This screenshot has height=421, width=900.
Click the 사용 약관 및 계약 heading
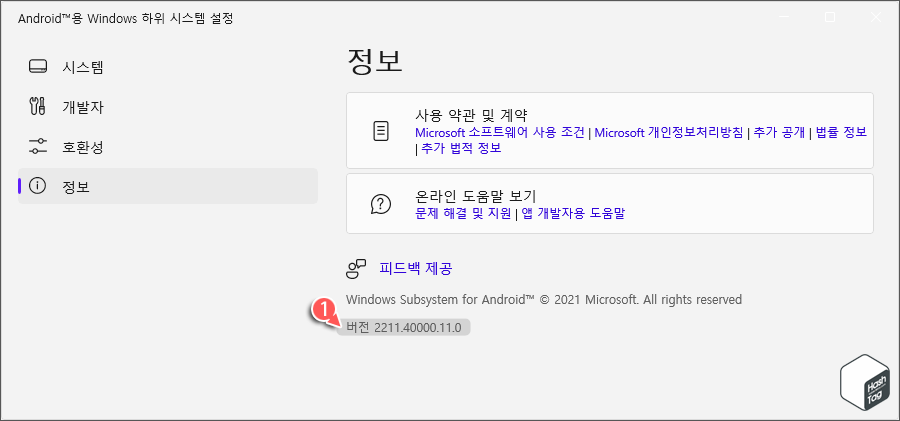click(x=471, y=113)
